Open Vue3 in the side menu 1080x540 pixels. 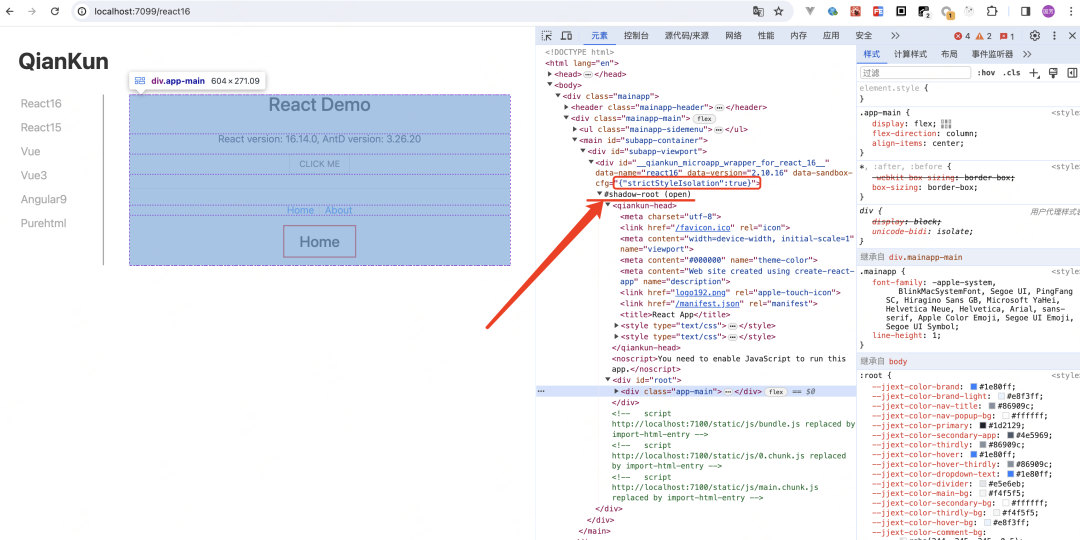pos(34,175)
